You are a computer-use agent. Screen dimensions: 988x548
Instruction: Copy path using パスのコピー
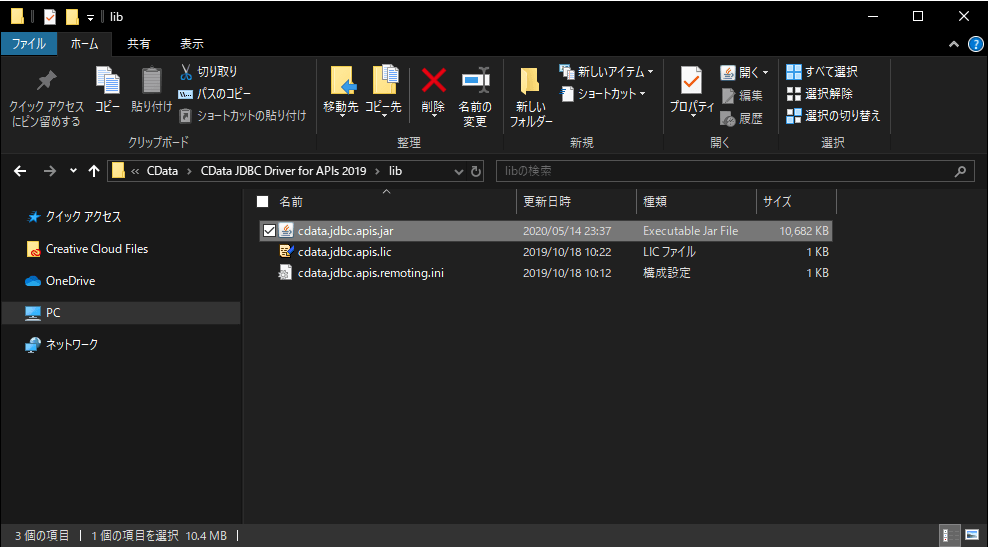pyautogui.click(x=215, y=94)
